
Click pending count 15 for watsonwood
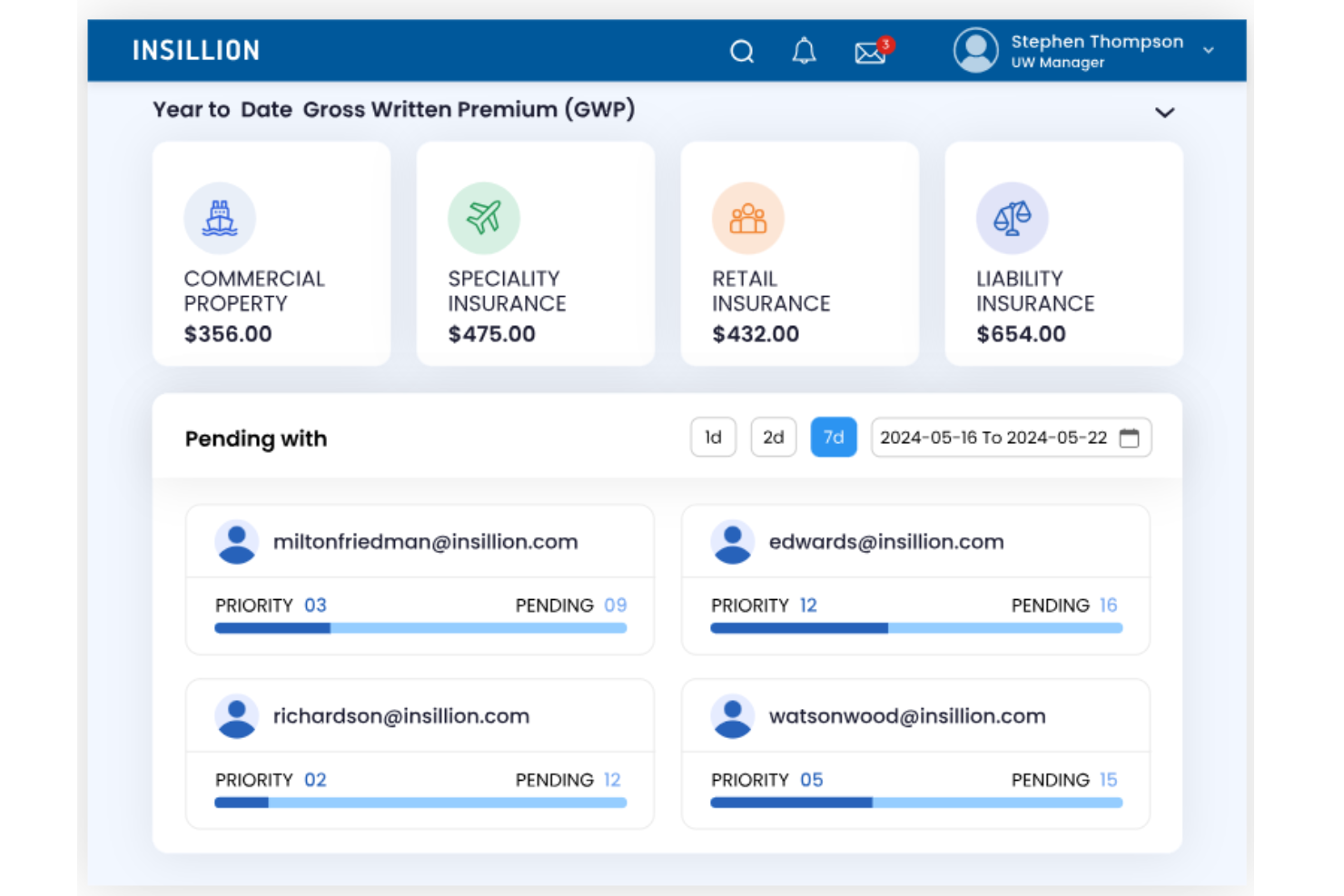1109,780
